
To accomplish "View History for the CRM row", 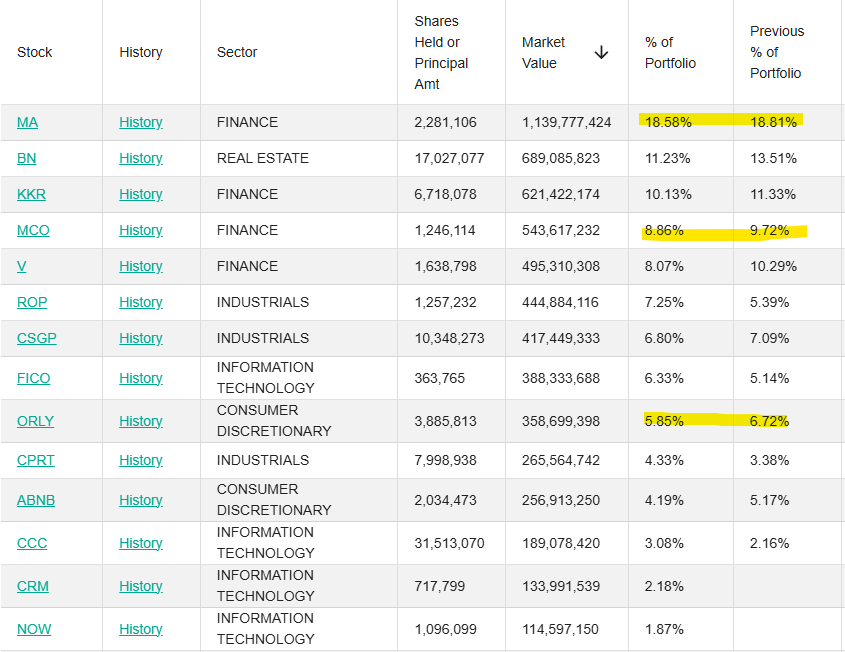I will 141,586.
